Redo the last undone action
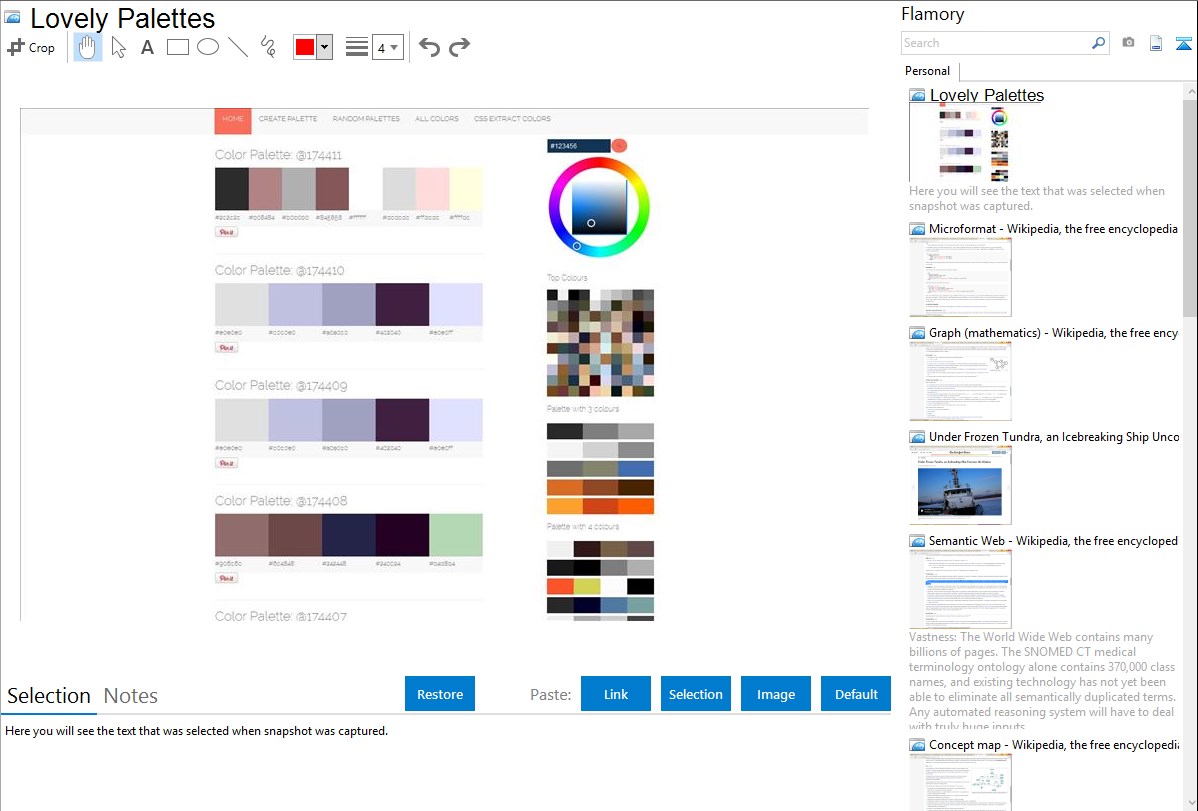1198x811 pixels. point(459,47)
